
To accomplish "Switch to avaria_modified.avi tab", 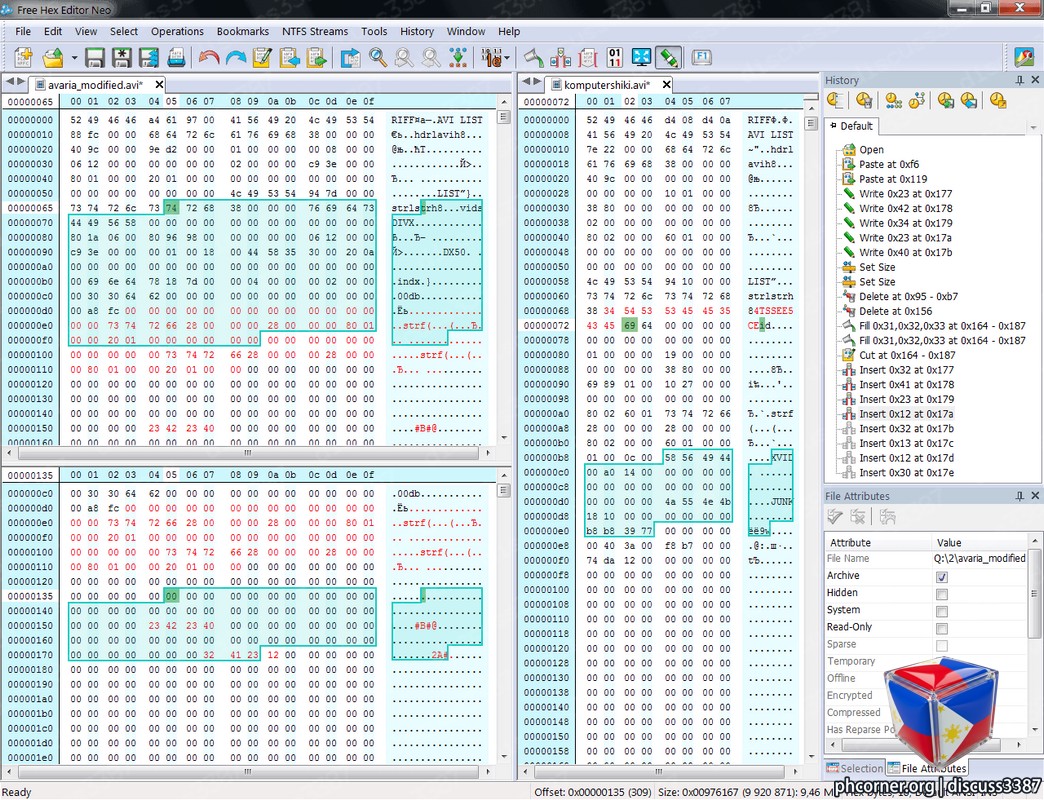I will (95, 85).
